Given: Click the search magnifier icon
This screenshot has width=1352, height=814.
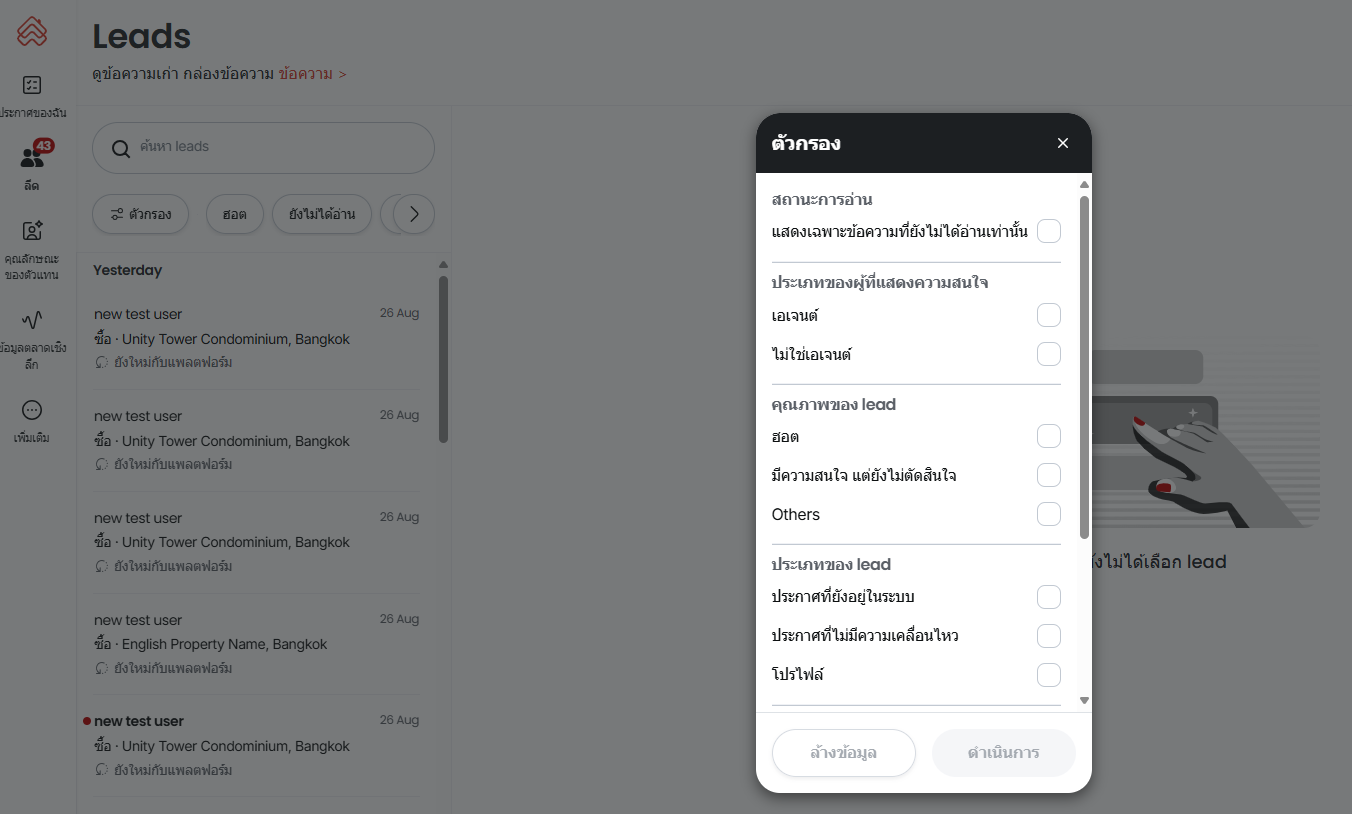Looking at the screenshot, I should 121,148.
